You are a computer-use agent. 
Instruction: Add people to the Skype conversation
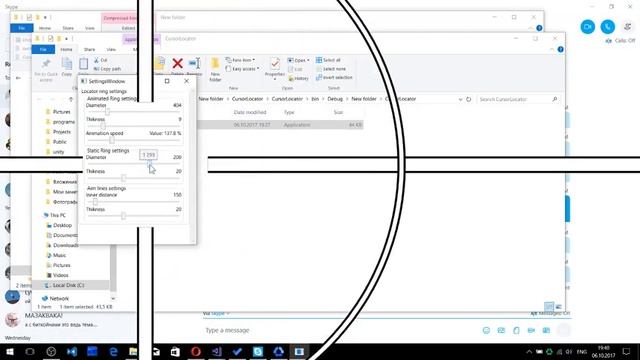pyautogui.click(x=628, y=27)
